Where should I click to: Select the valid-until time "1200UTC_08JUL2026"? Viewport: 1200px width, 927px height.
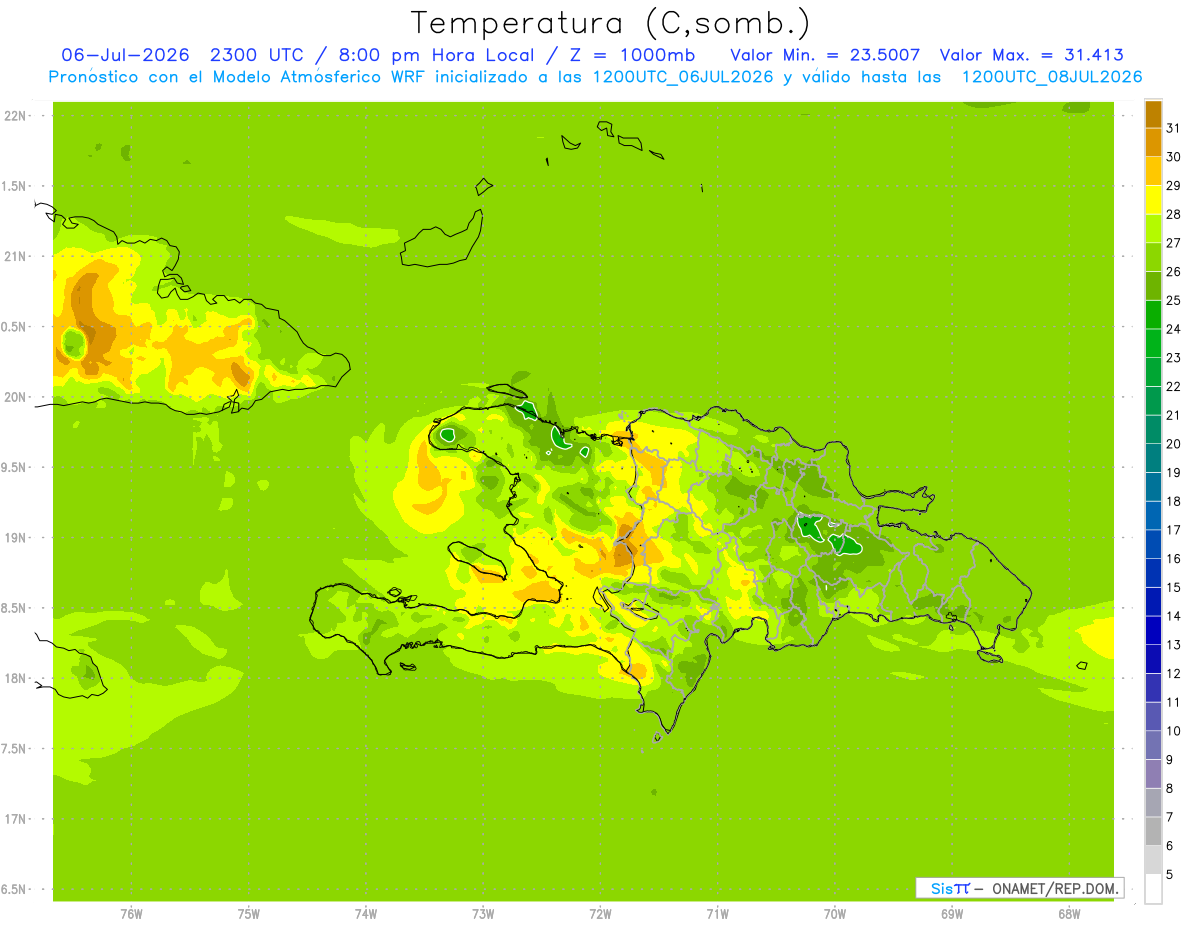click(1051, 77)
